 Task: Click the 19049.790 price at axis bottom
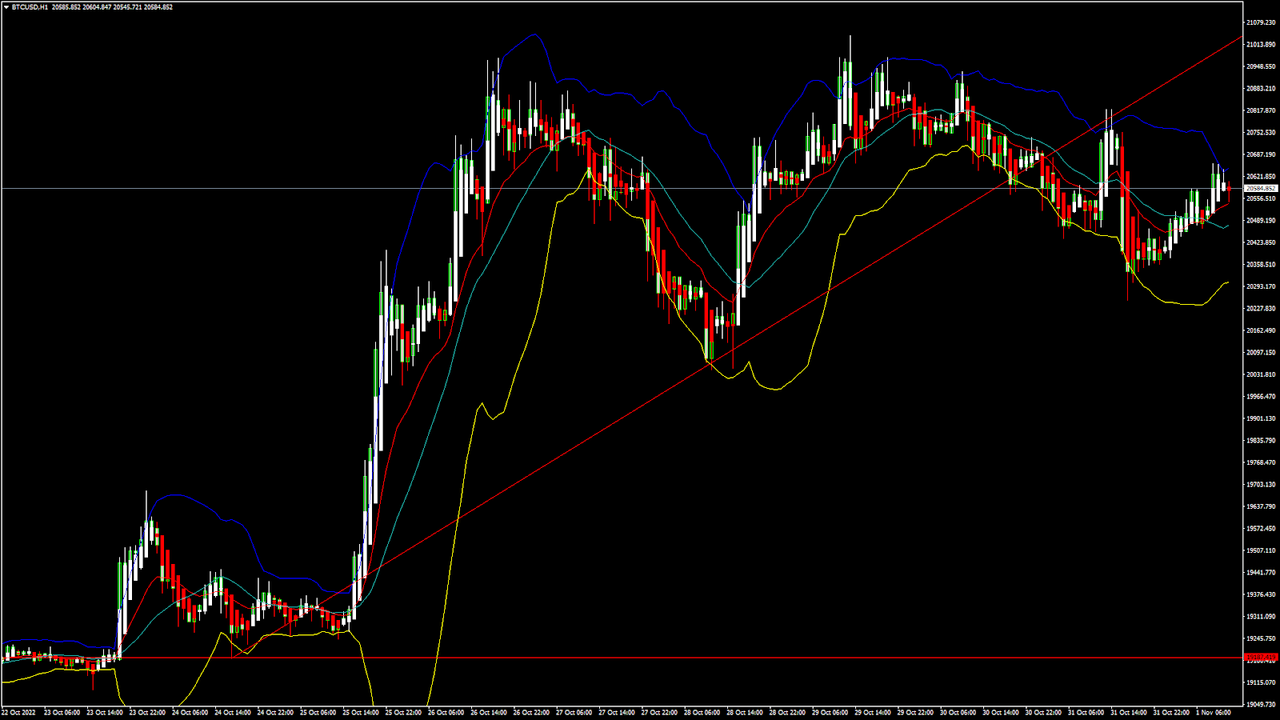(x=1261, y=704)
